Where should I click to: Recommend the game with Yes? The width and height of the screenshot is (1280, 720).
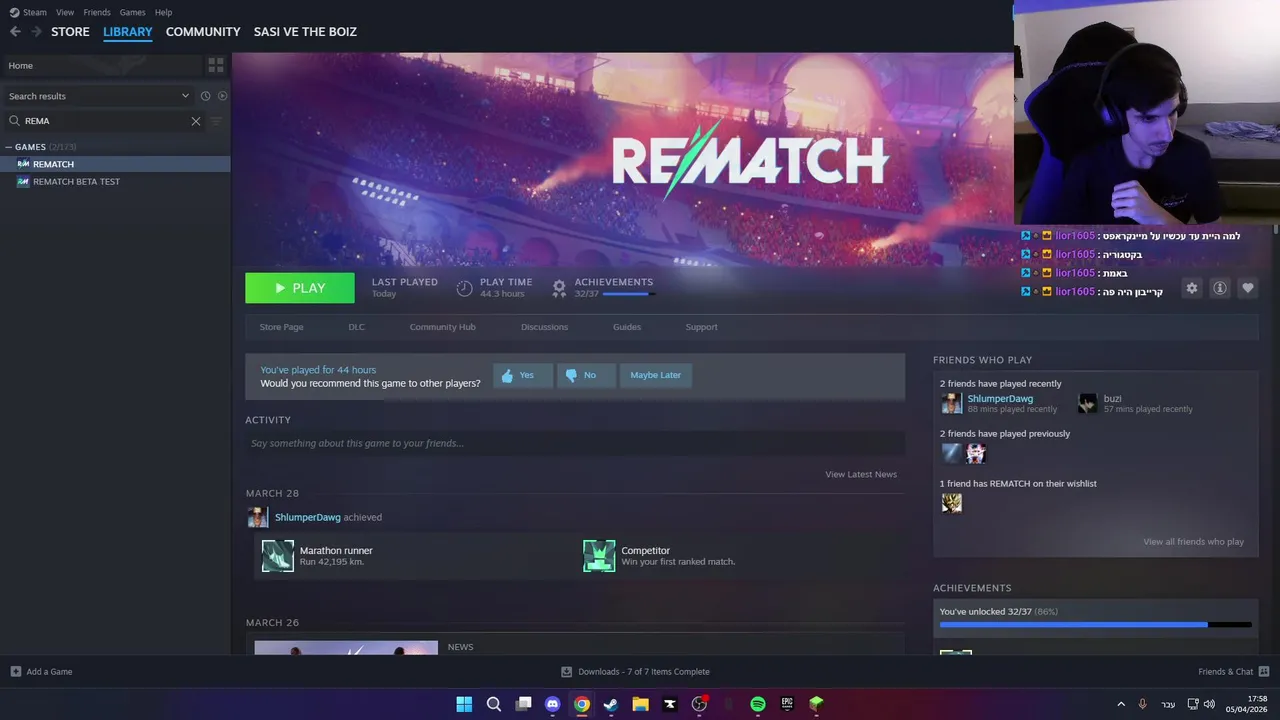[x=523, y=375]
